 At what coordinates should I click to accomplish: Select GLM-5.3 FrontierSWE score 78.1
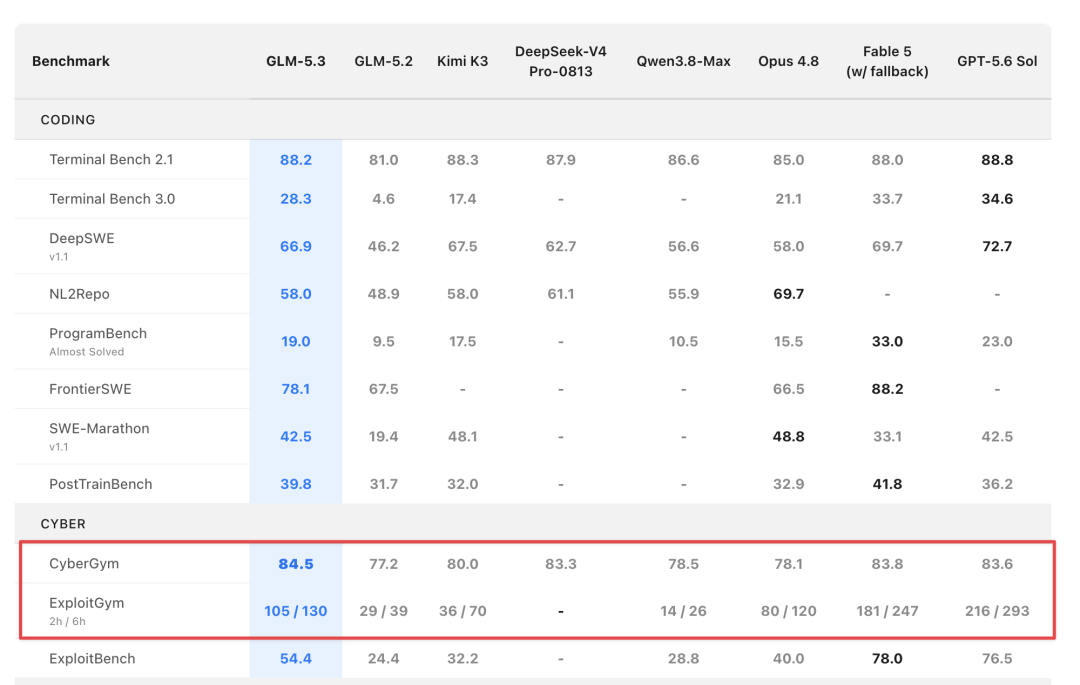(295, 389)
